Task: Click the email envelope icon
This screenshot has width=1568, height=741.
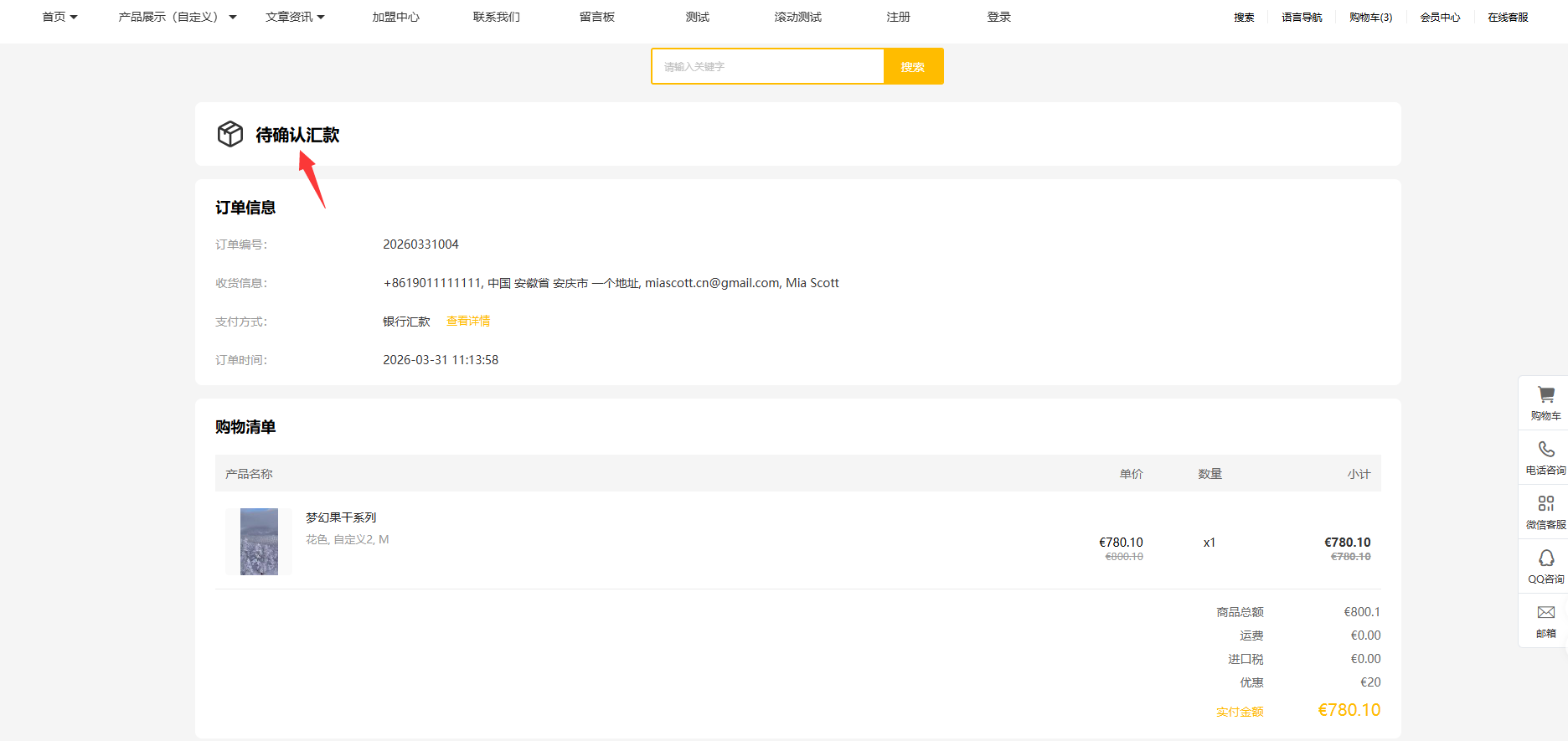Action: point(1545,612)
